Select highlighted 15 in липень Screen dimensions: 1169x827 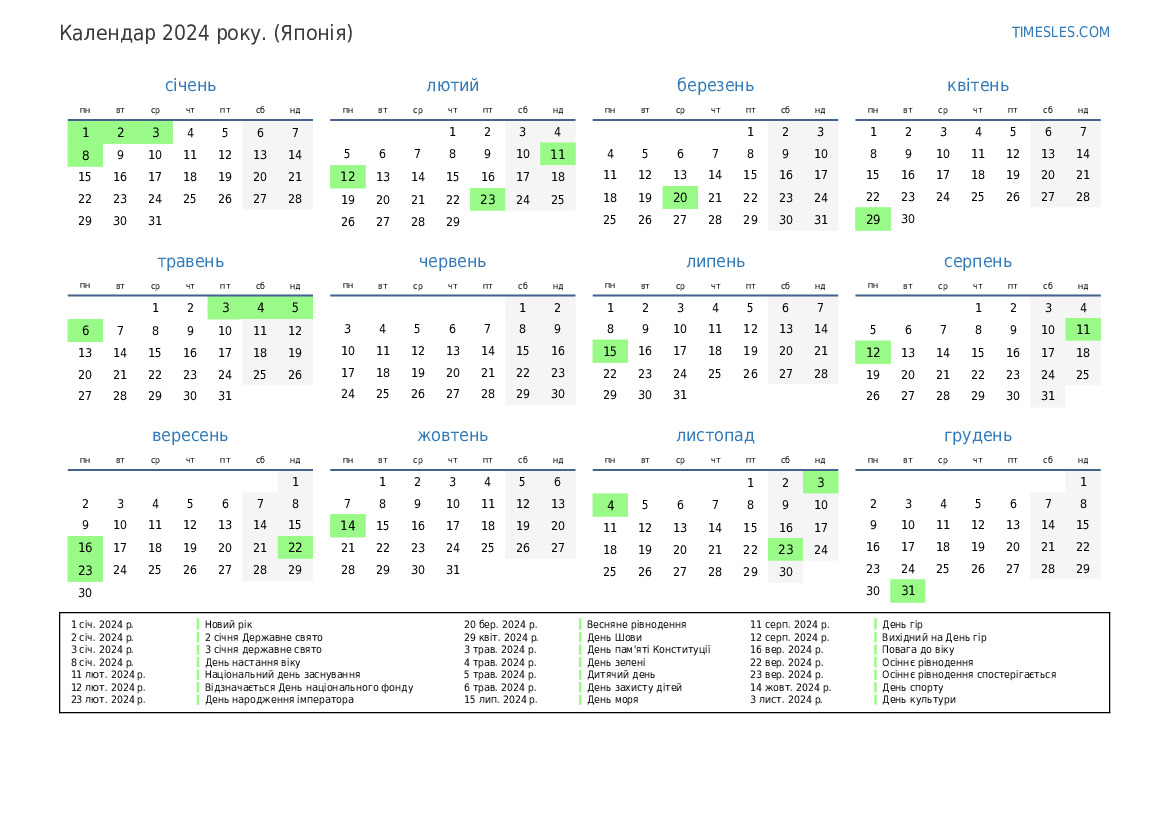610,351
